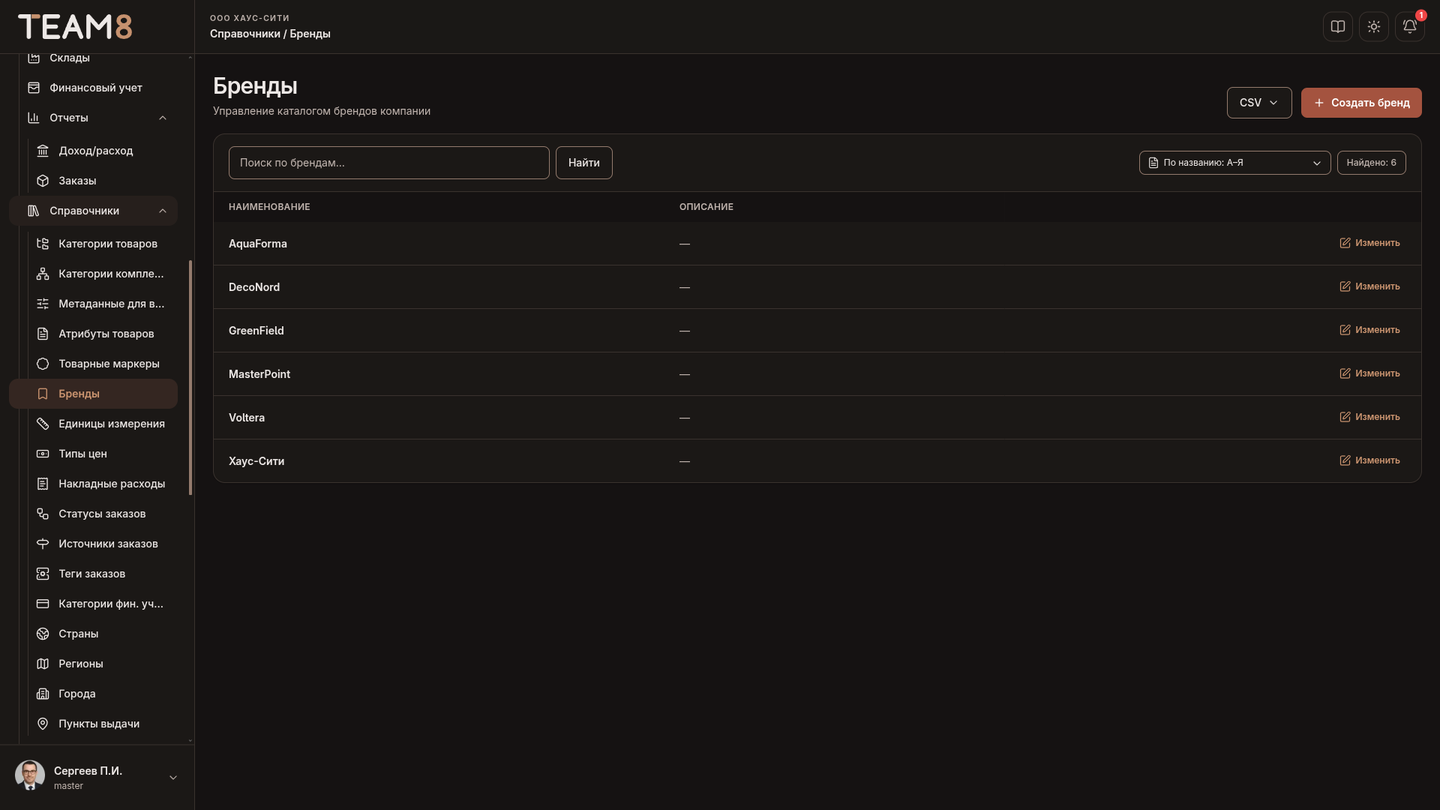Click Изменить link for Хаус-Сити brand

coord(1370,461)
